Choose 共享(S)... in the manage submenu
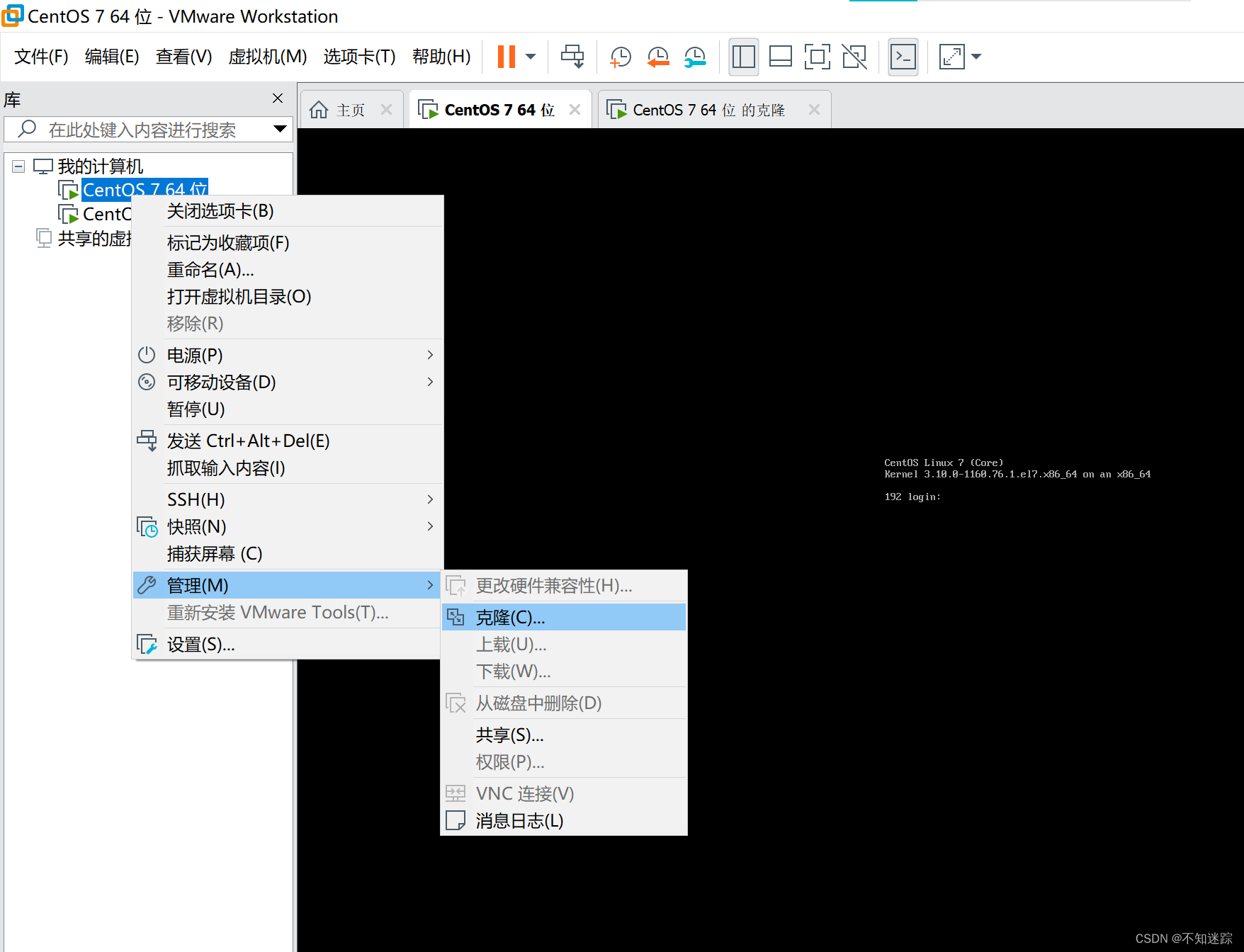 (x=564, y=735)
